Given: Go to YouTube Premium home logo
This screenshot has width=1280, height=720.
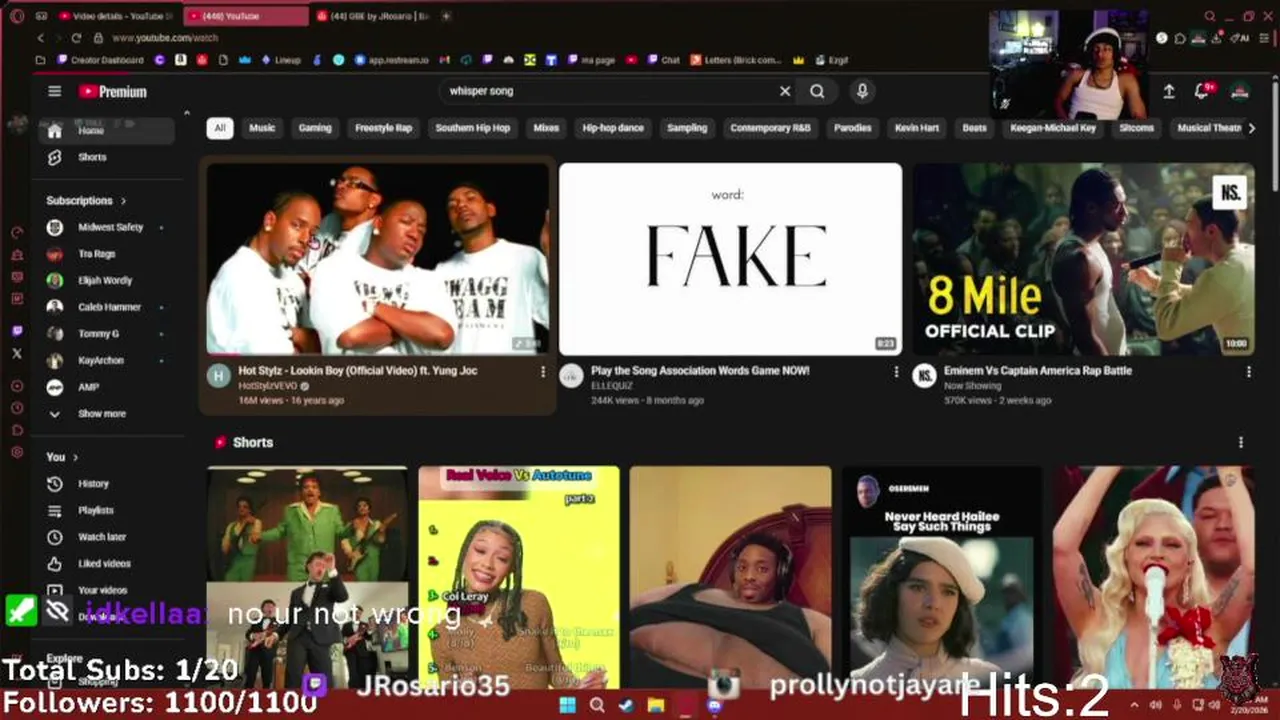Looking at the screenshot, I should (112, 91).
